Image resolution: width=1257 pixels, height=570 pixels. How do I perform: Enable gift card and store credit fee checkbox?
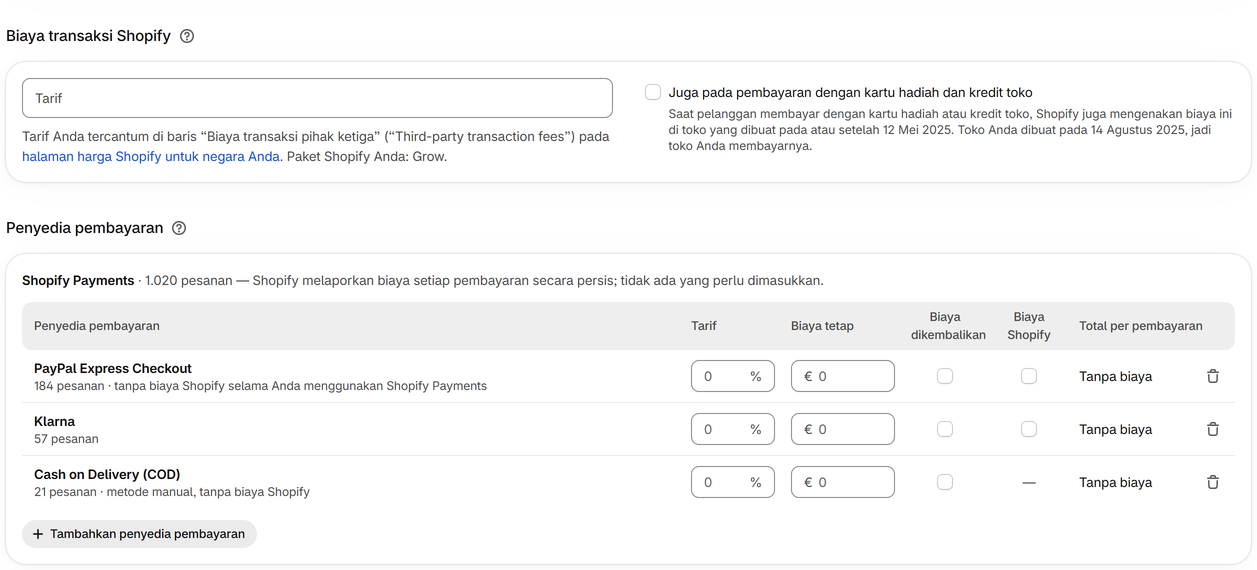(x=653, y=92)
